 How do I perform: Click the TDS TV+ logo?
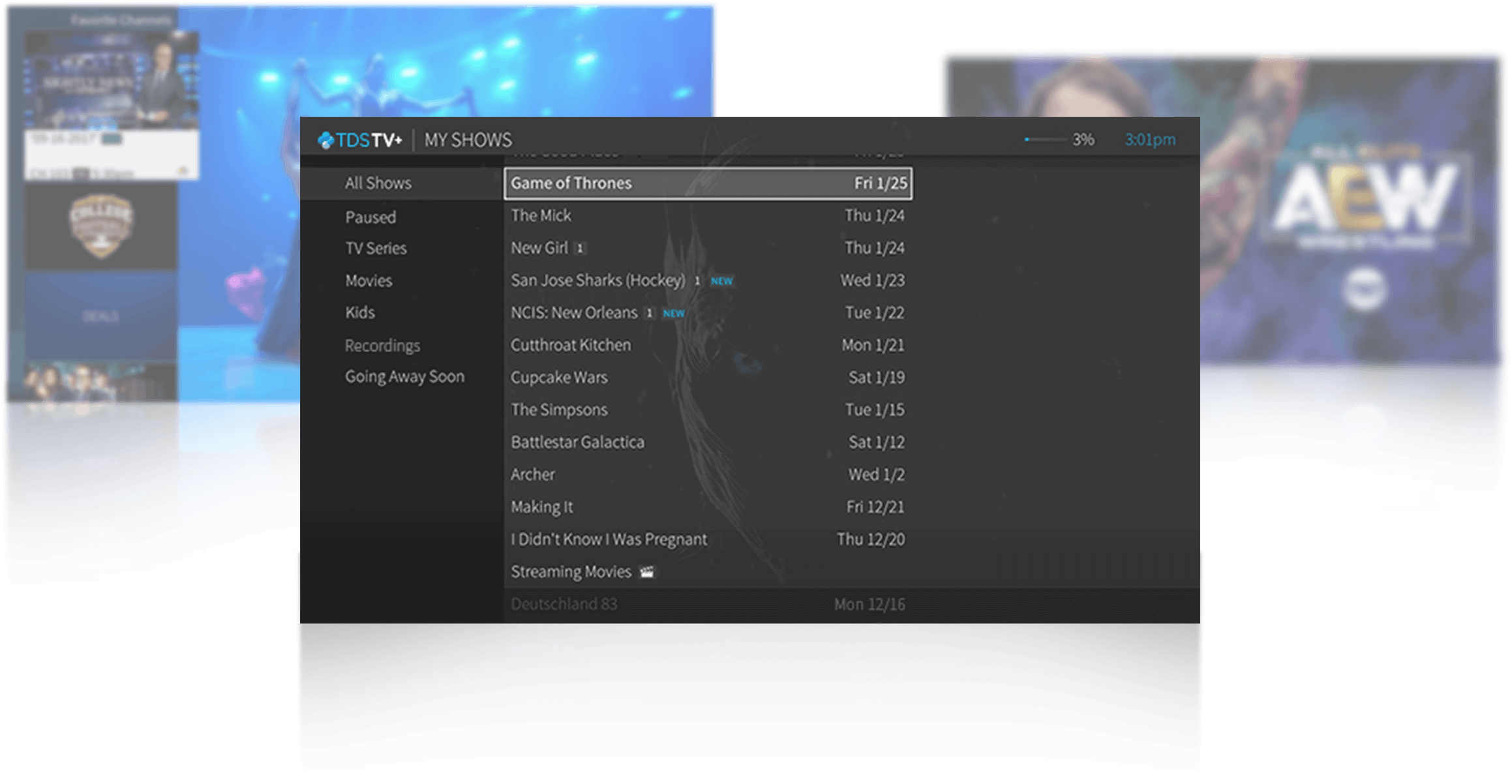click(359, 140)
